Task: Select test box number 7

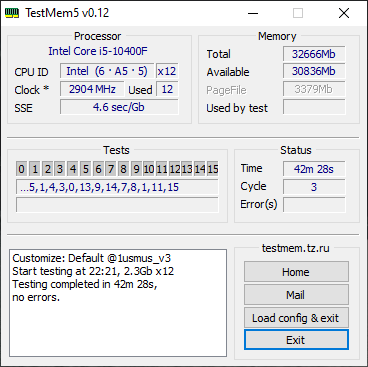Action: (111, 169)
